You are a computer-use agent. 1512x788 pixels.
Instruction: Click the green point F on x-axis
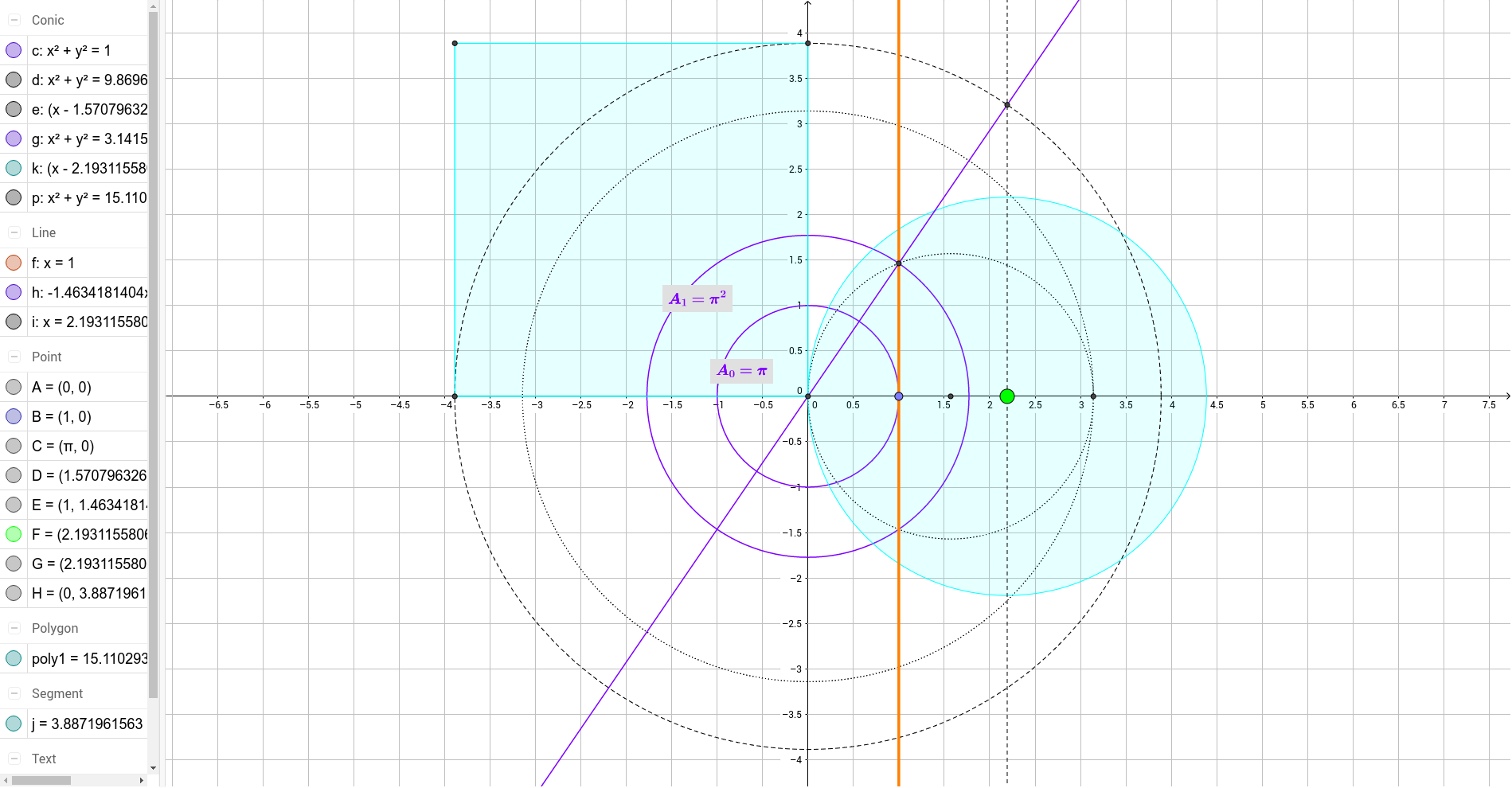click(x=1007, y=396)
